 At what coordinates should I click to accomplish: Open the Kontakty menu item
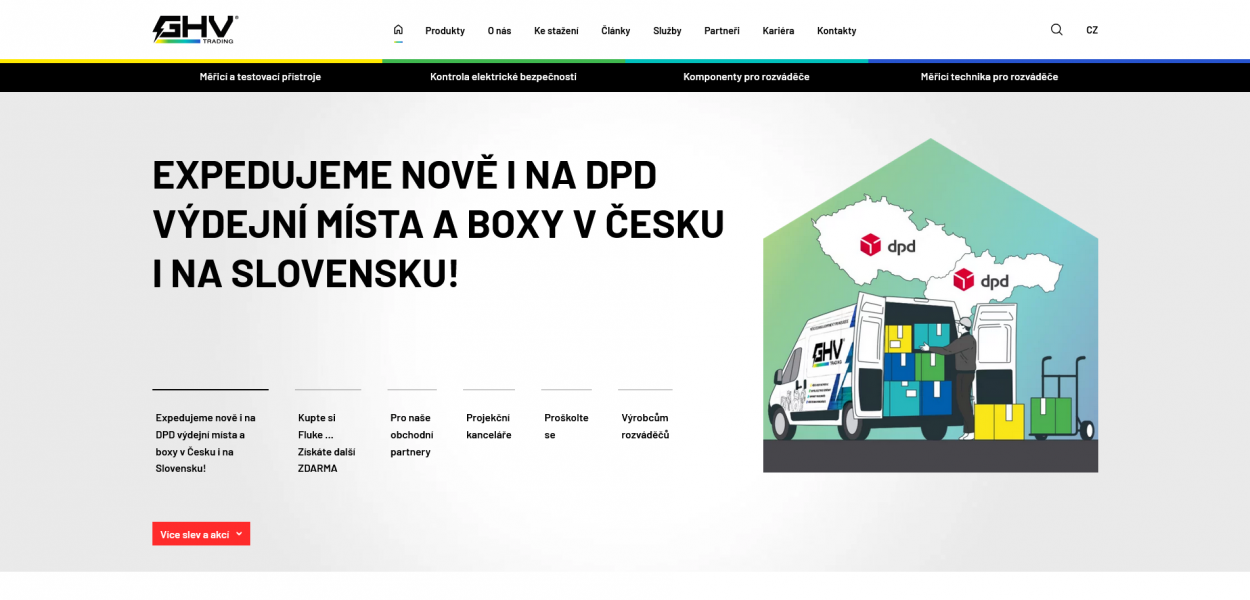(x=836, y=31)
